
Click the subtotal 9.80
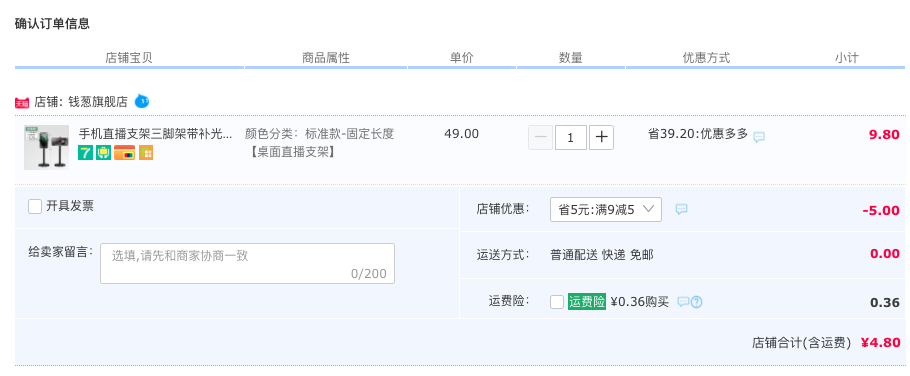pyautogui.click(x=884, y=135)
